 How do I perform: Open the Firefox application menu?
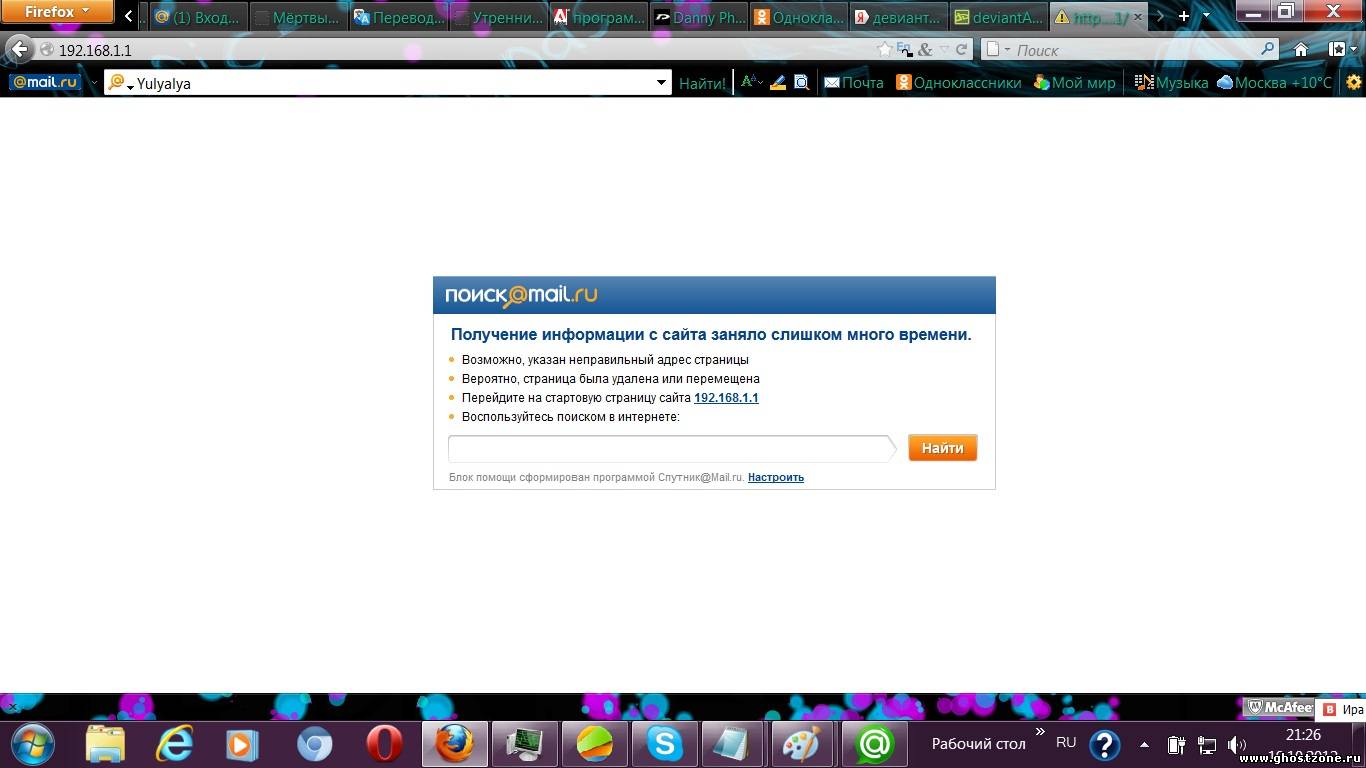[57, 12]
